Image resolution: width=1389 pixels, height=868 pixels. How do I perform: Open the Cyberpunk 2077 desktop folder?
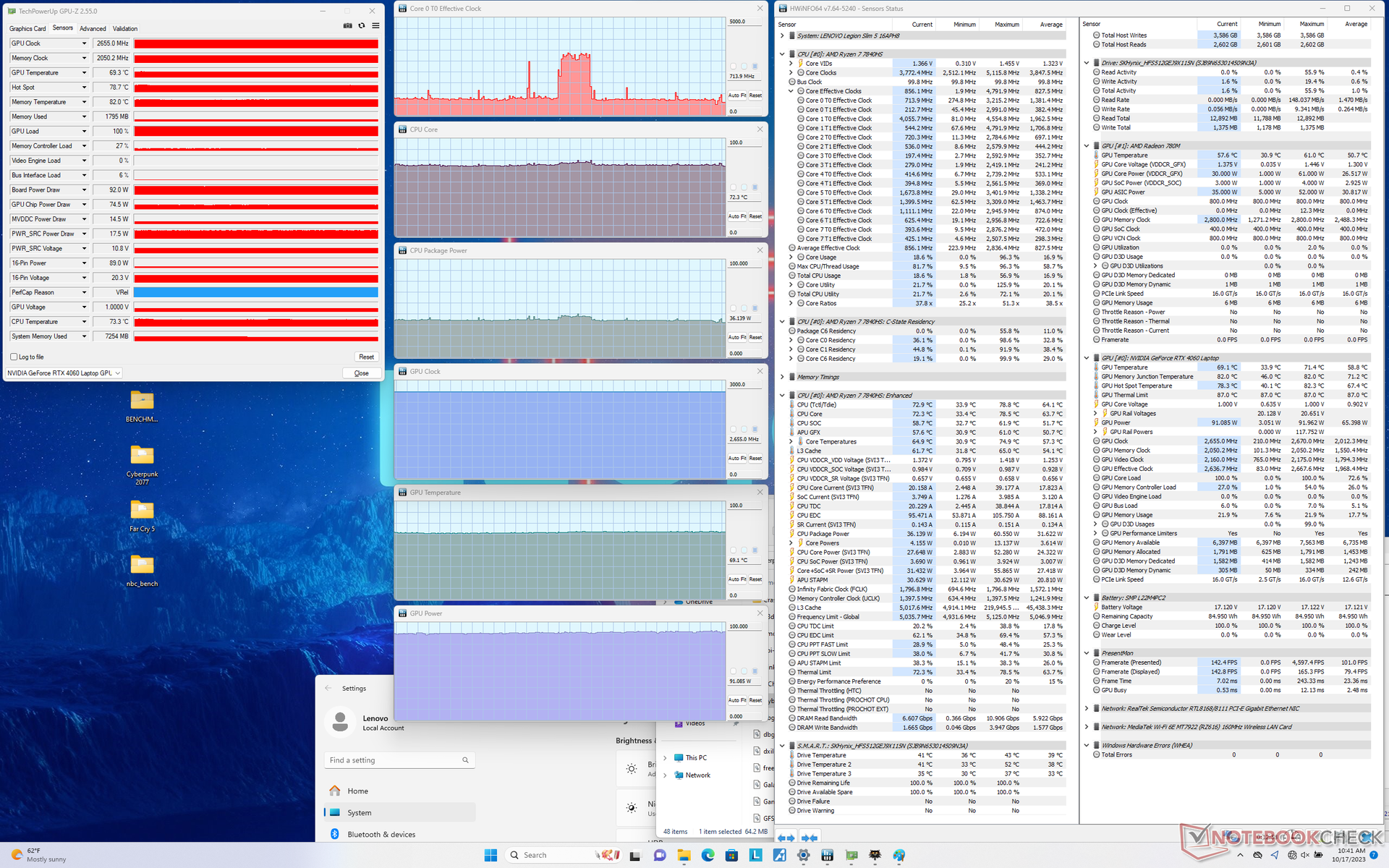pyautogui.click(x=142, y=464)
